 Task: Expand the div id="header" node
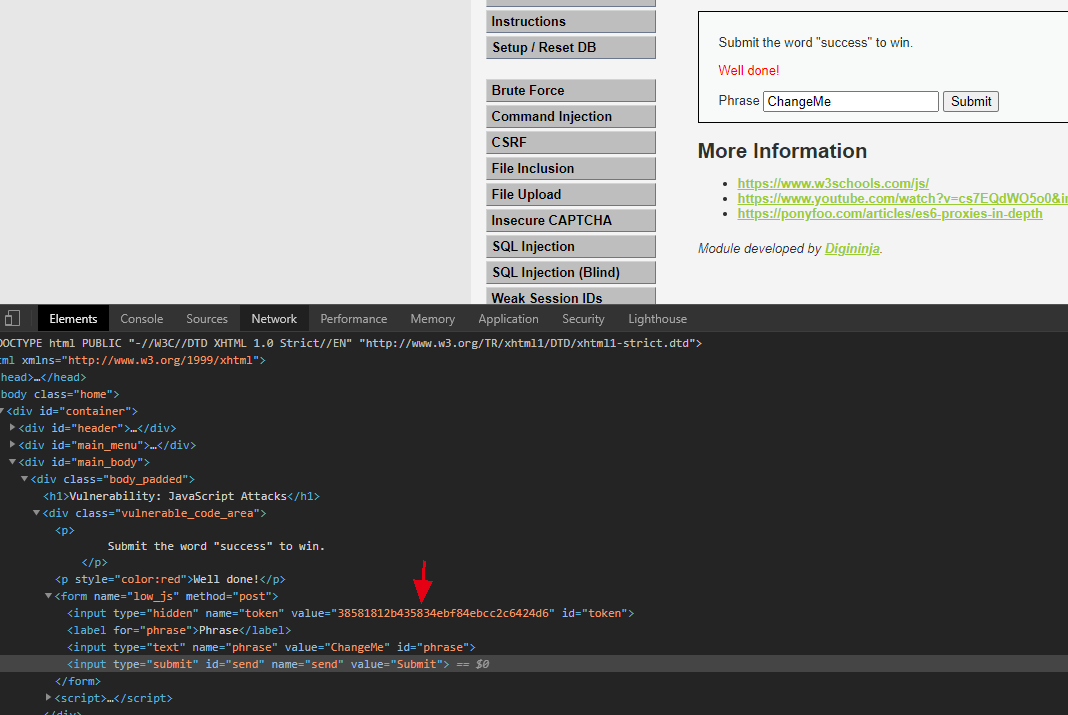tap(12, 427)
